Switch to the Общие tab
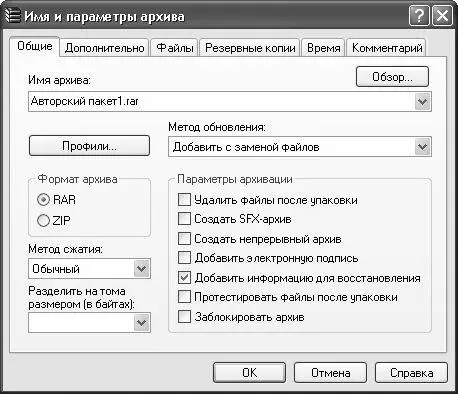Viewport: 458px width, 394px height. tap(35, 46)
